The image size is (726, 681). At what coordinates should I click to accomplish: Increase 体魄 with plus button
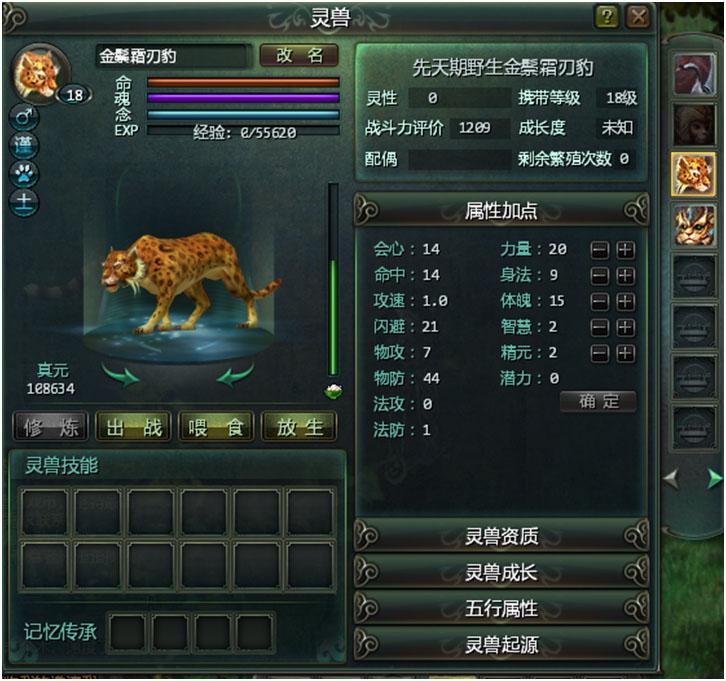[625, 302]
